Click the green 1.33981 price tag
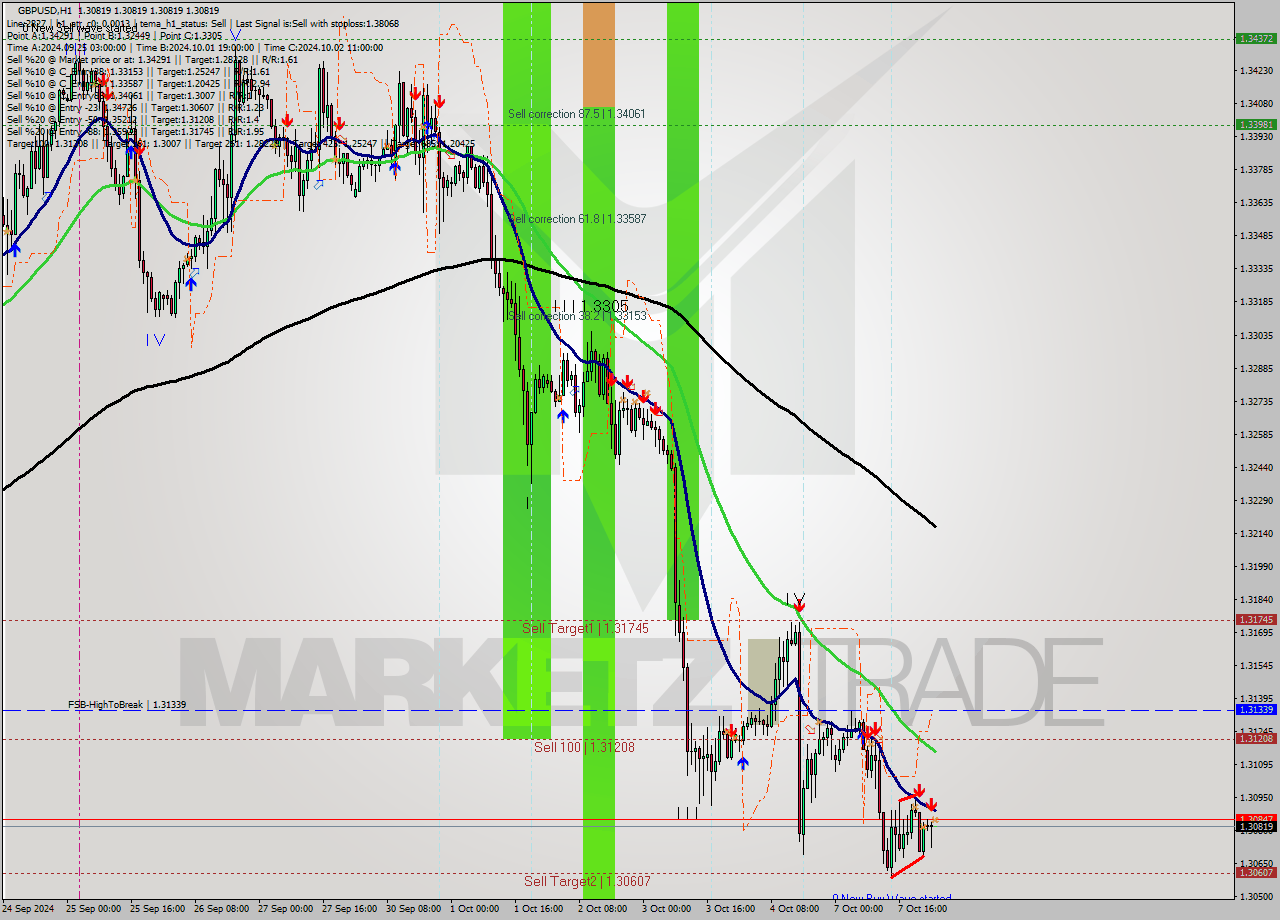 (x=1256, y=124)
